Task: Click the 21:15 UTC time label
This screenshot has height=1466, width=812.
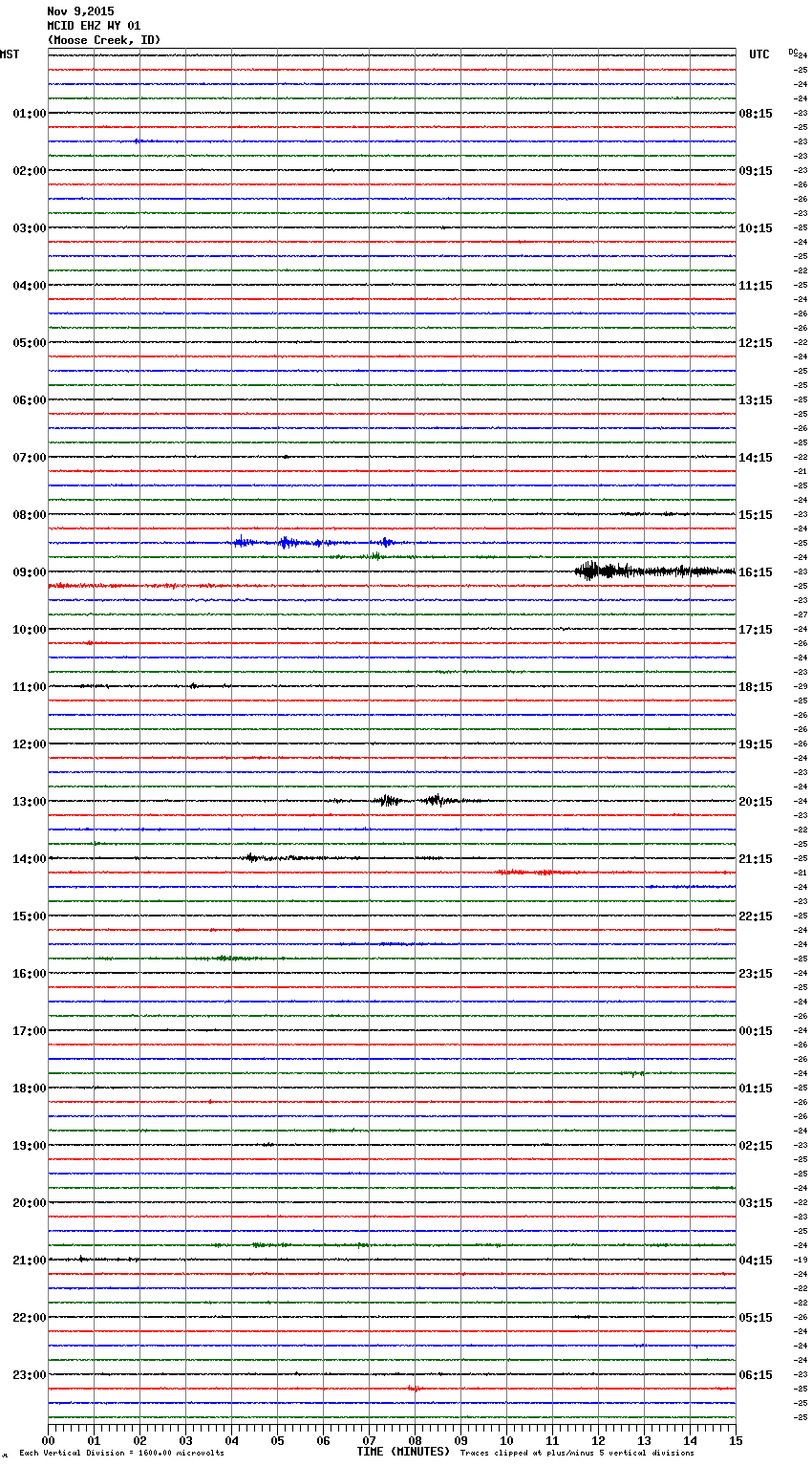Action: coord(756,859)
